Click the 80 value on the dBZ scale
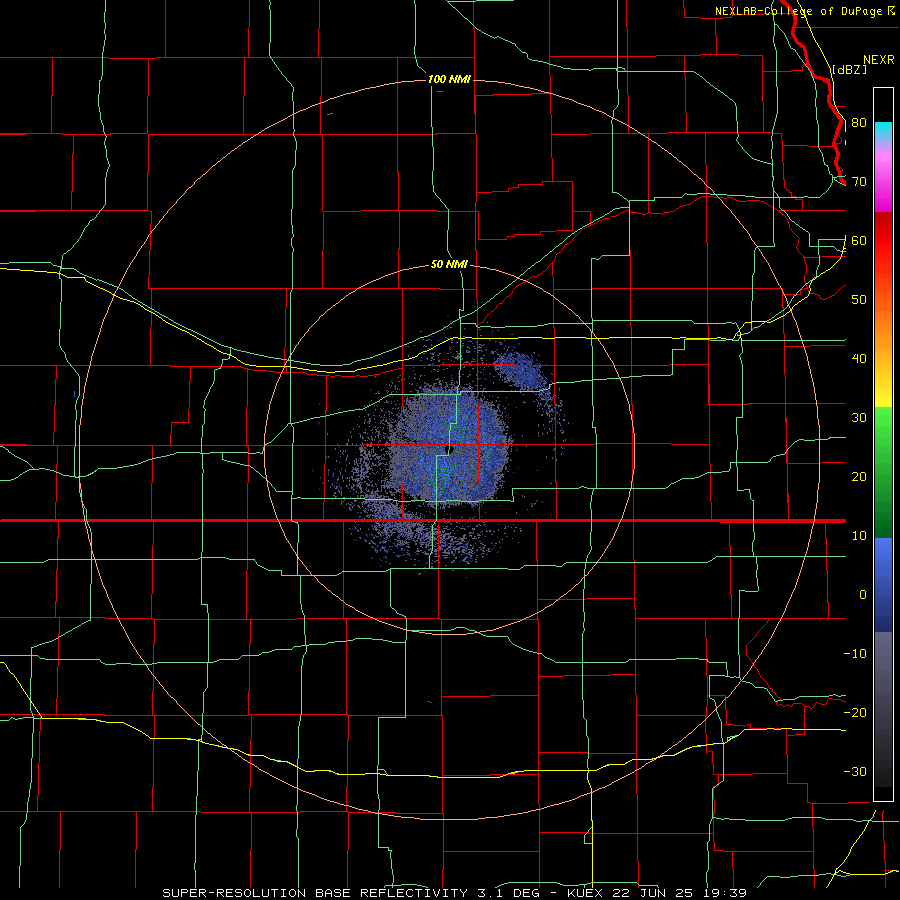Image resolution: width=900 pixels, height=900 pixels. point(859,123)
